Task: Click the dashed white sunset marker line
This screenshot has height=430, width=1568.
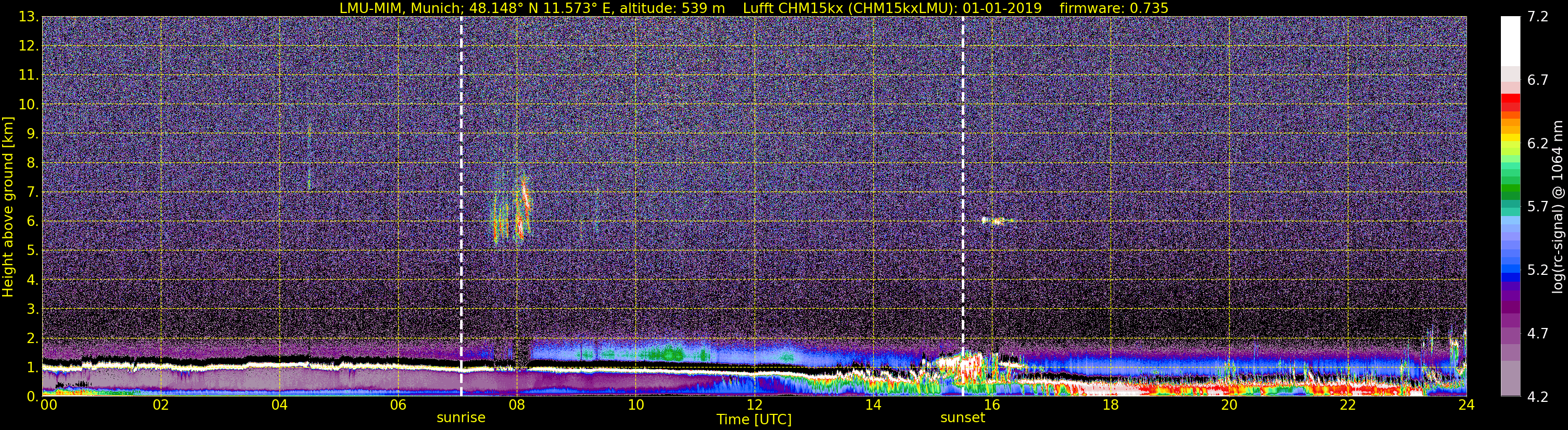Action: (962, 207)
